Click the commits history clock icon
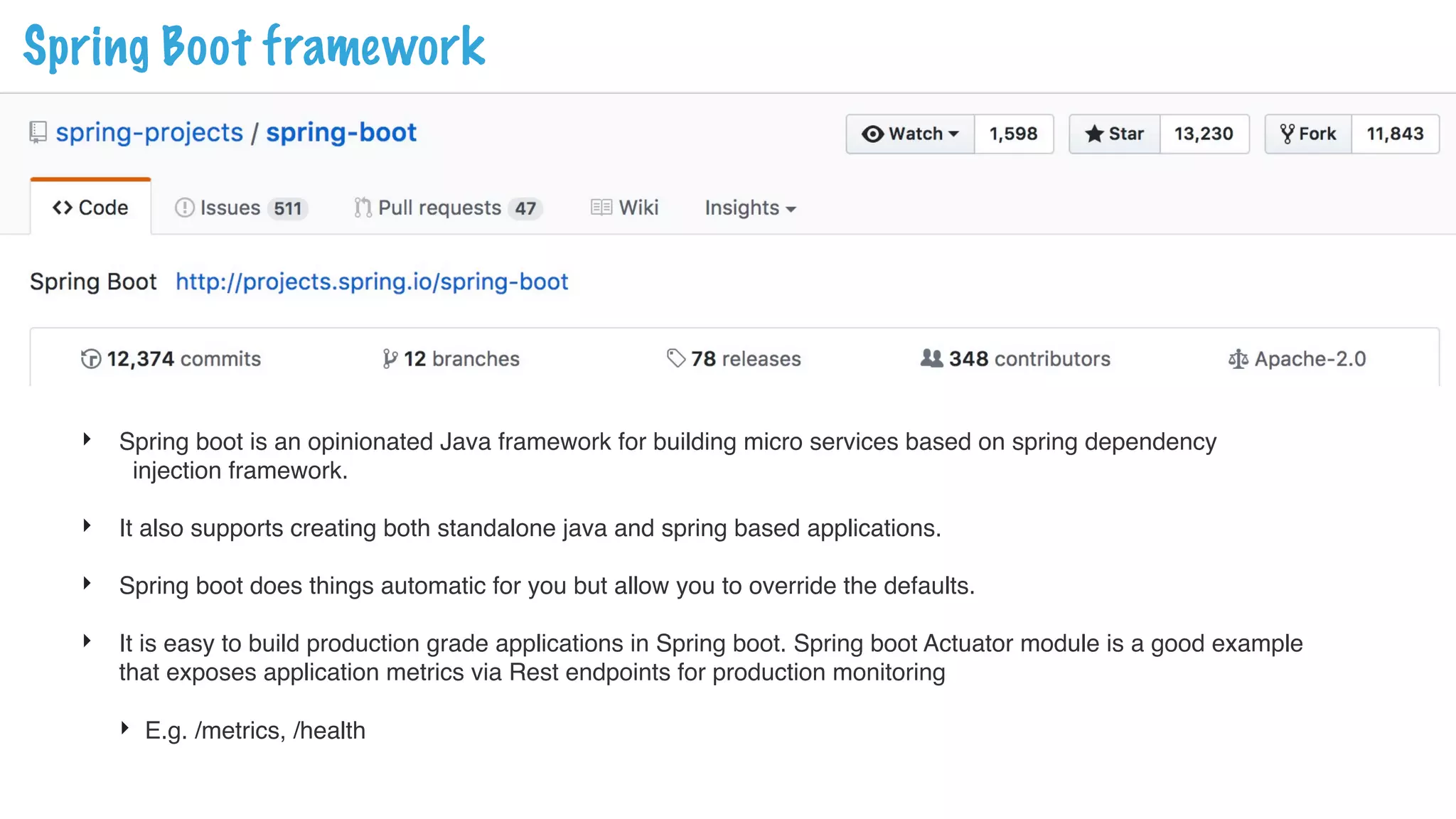Screen dimensions: 1456x819 tap(90, 359)
